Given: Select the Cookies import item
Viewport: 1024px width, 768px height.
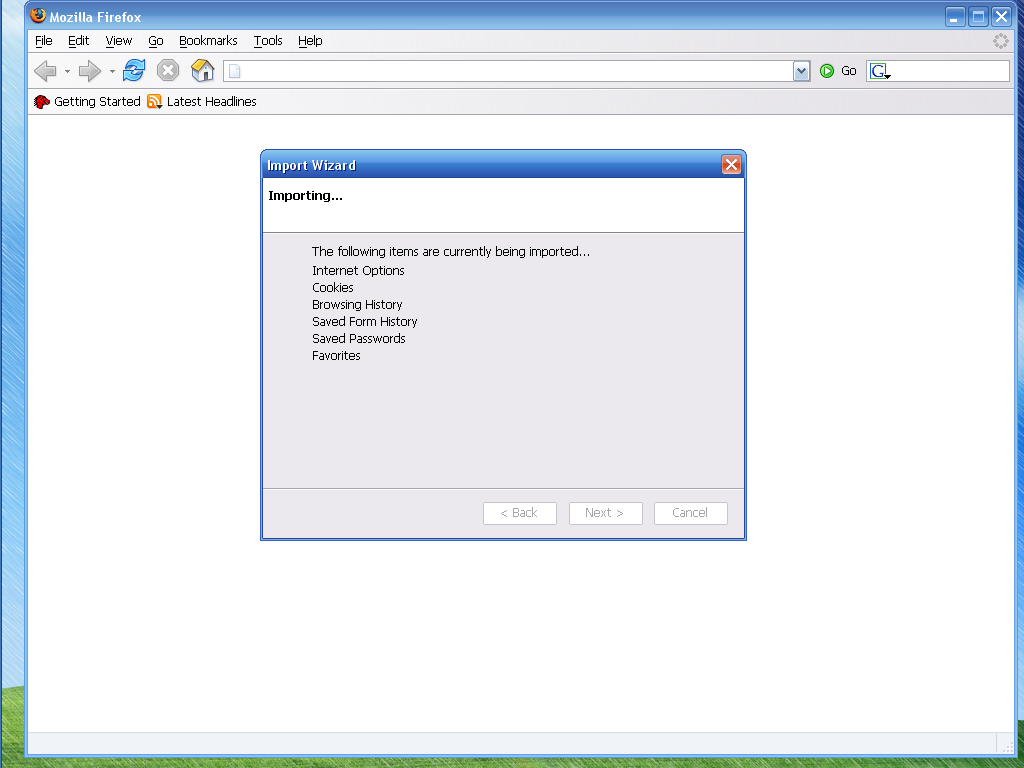Looking at the screenshot, I should 332,287.
